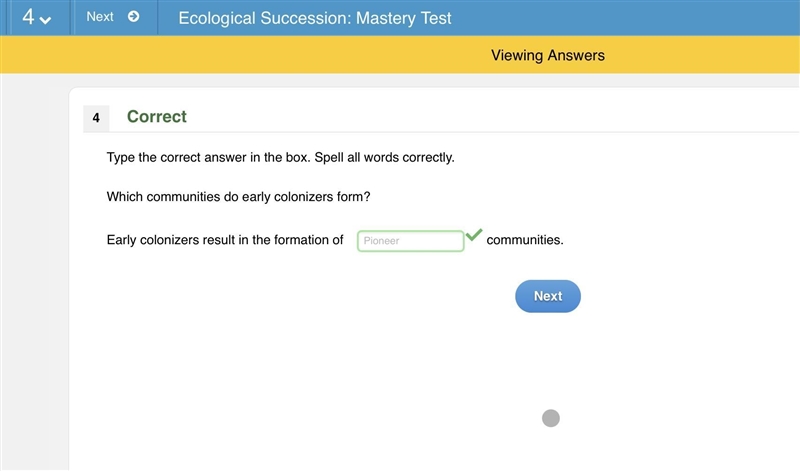The width and height of the screenshot is (800, 471).
Task: Focus the Pioneer answer input box
Action: click(x=411, y=241)
